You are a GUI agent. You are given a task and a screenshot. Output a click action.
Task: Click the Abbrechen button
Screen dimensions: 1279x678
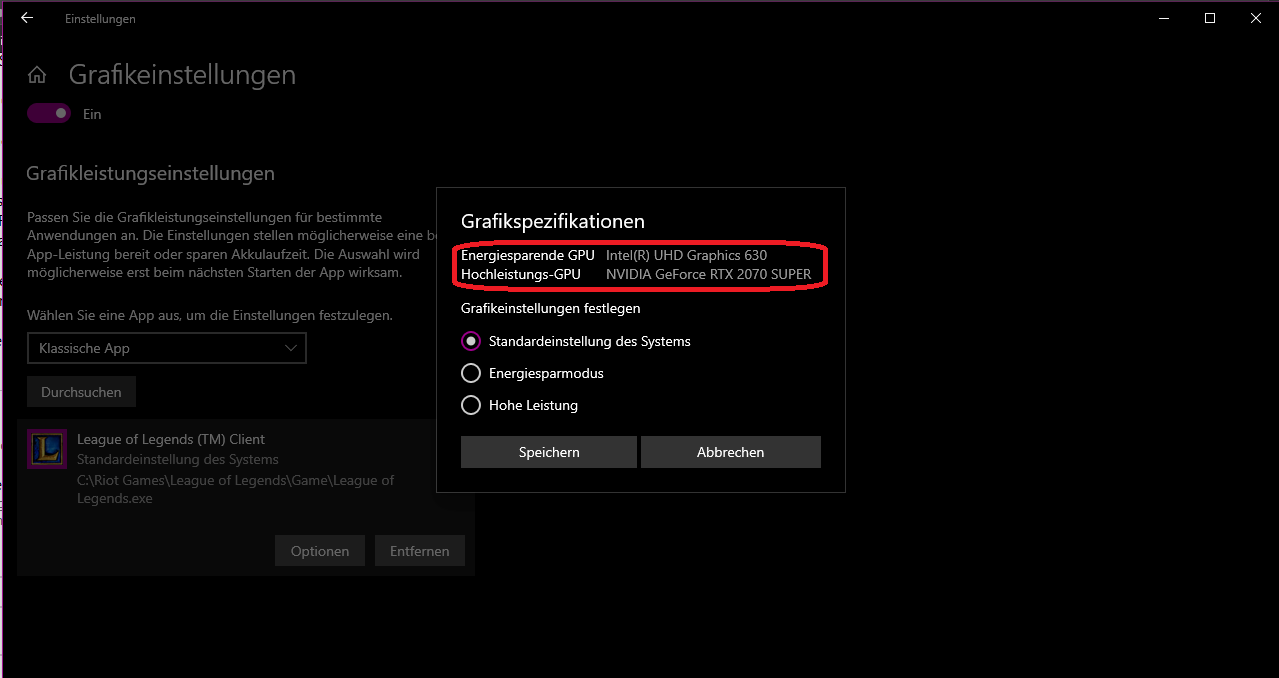[731, 452]
